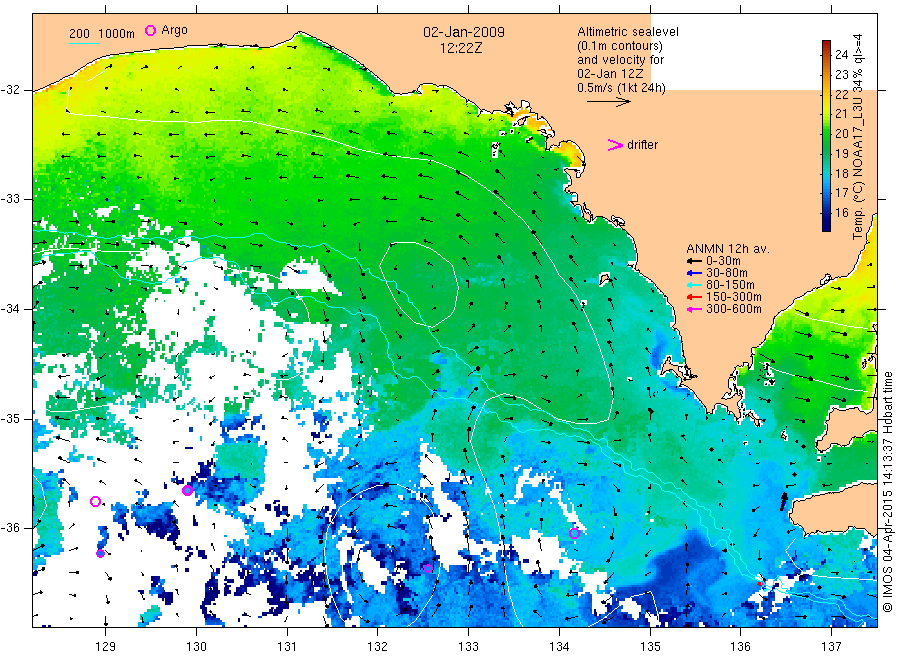Click the colorbar at 20 degrees green
The image size is (900, 660).
[x=826, y=134]
